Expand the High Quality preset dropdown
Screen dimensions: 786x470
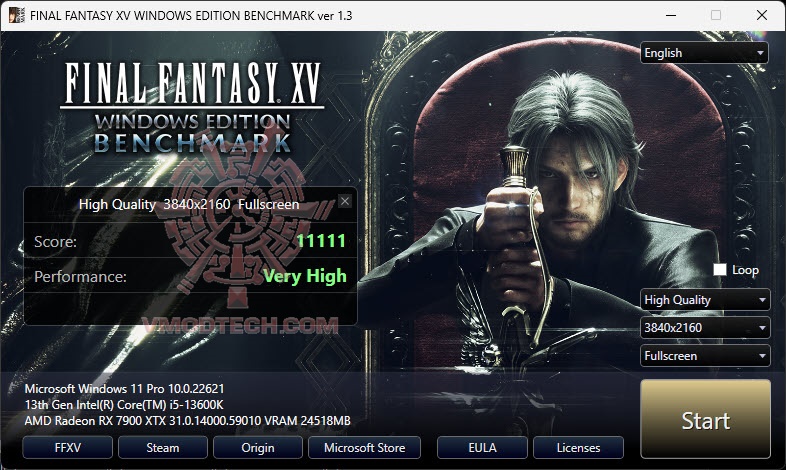tap(705, 300)
